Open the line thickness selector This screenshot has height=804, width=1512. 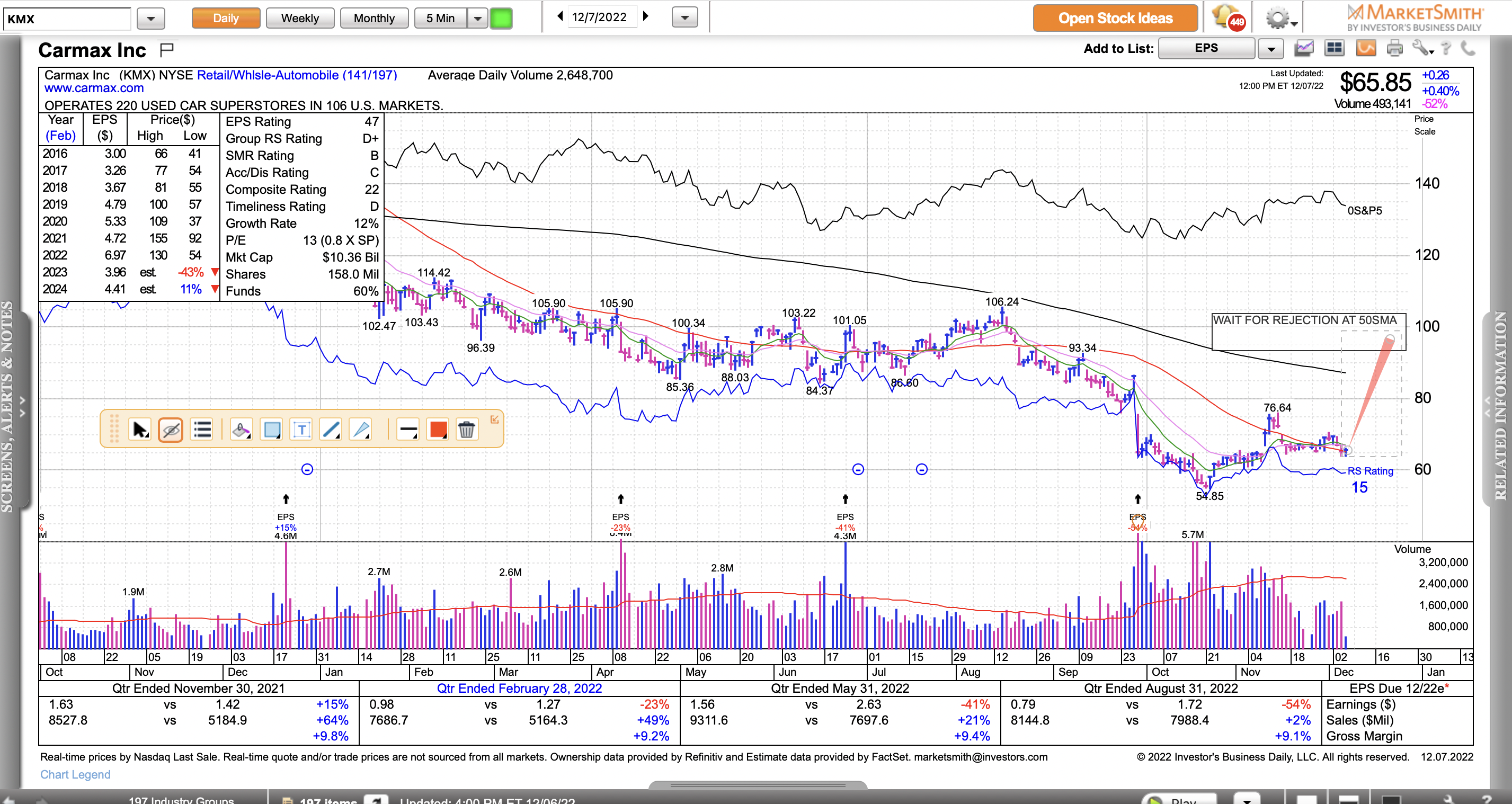point(408,430)
